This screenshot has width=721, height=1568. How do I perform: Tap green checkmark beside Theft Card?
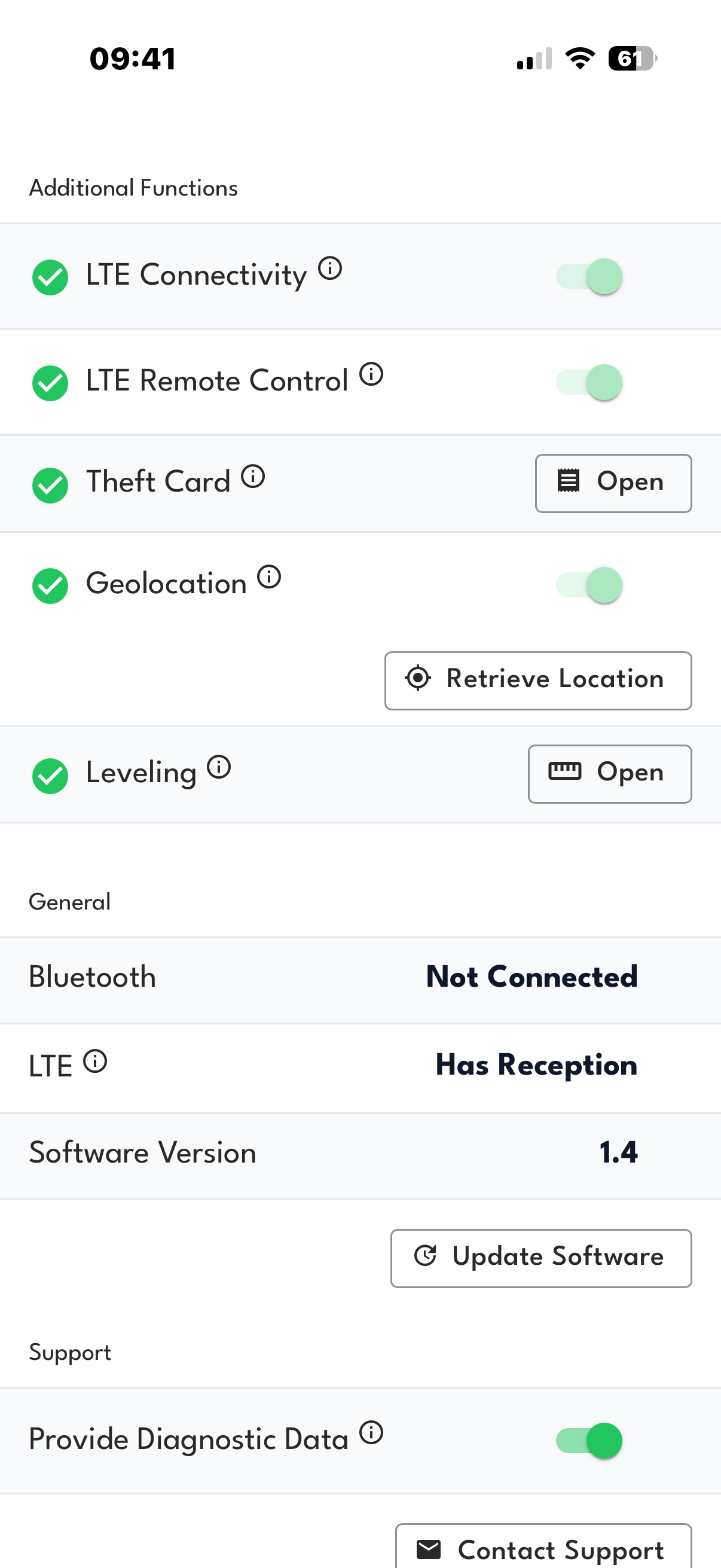pyautogui.click(x=50, y=485)
